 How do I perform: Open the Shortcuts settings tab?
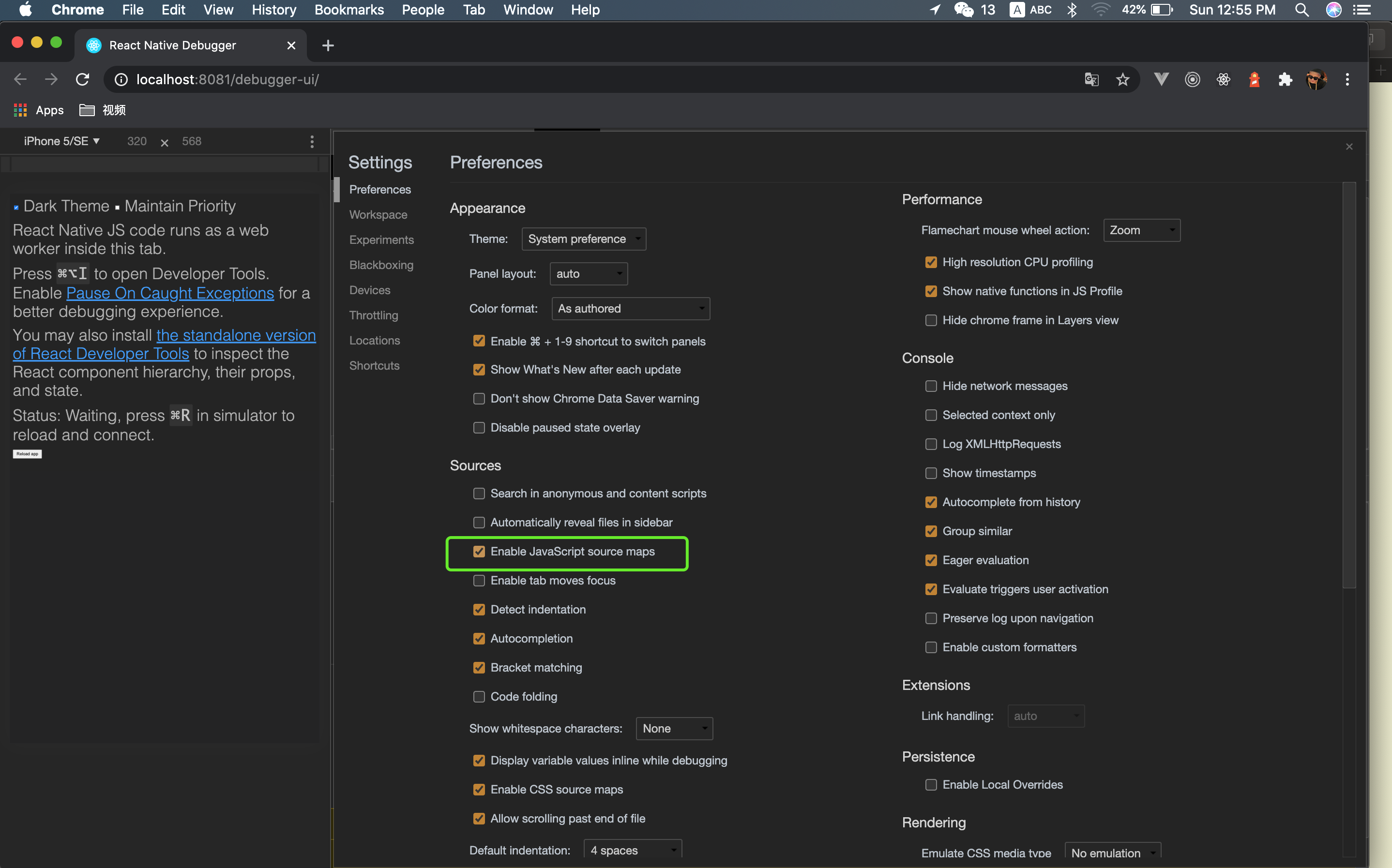375,366
